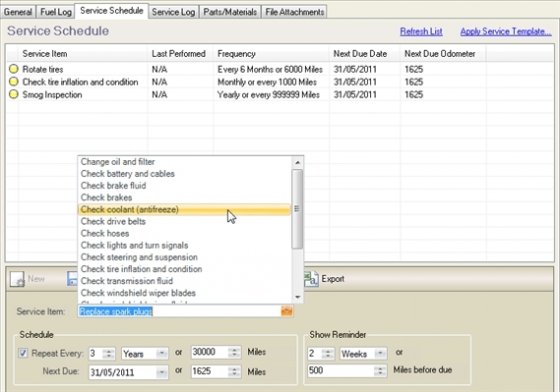Click the New button label

click(36, 279)
